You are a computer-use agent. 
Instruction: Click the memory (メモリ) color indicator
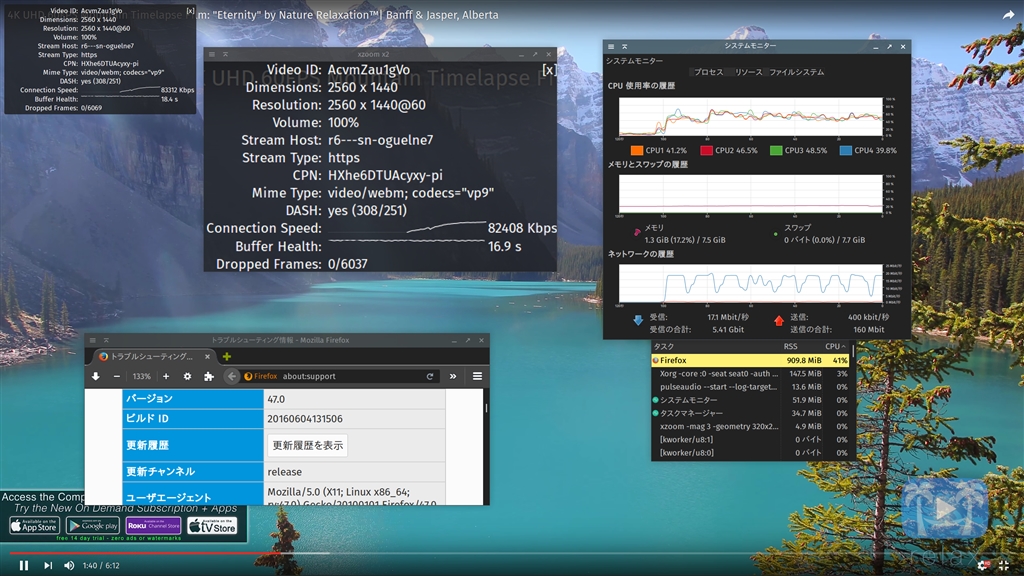point(637,232)
